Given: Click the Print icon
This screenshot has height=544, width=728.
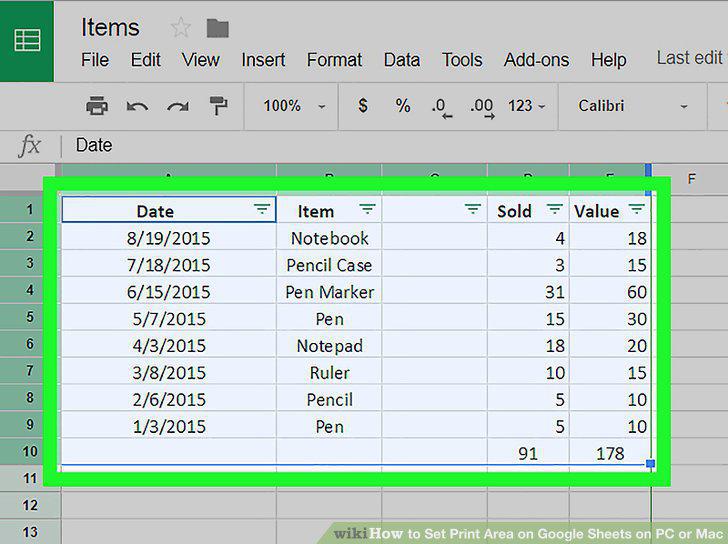Looking at the screenshot, I should point(97,106).
